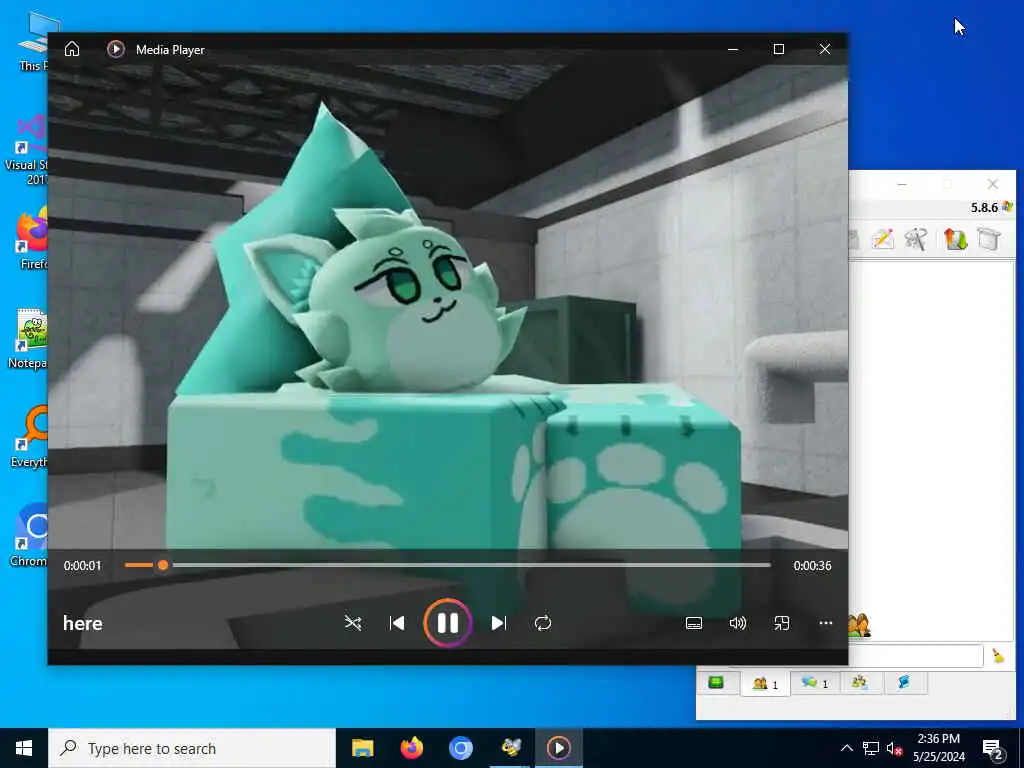Select the Notepad++ desktop shortcut

[28, 338]
